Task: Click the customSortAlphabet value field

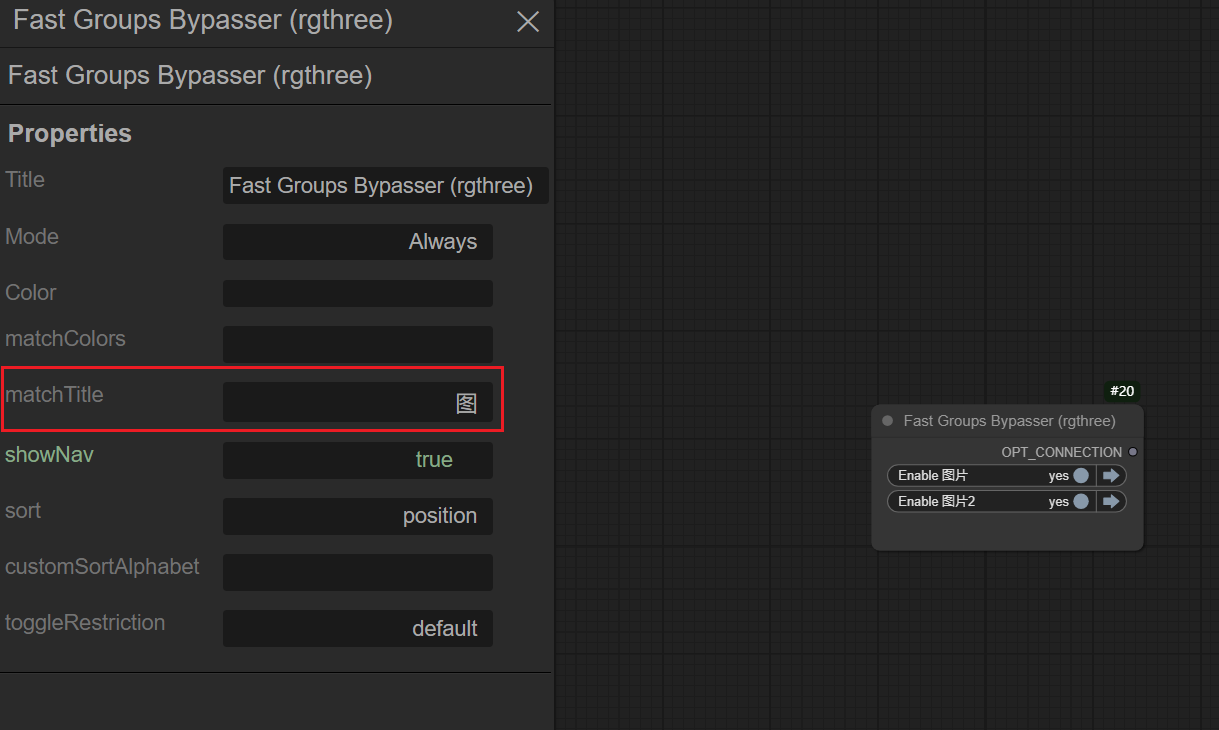Action: coord(357,572)
